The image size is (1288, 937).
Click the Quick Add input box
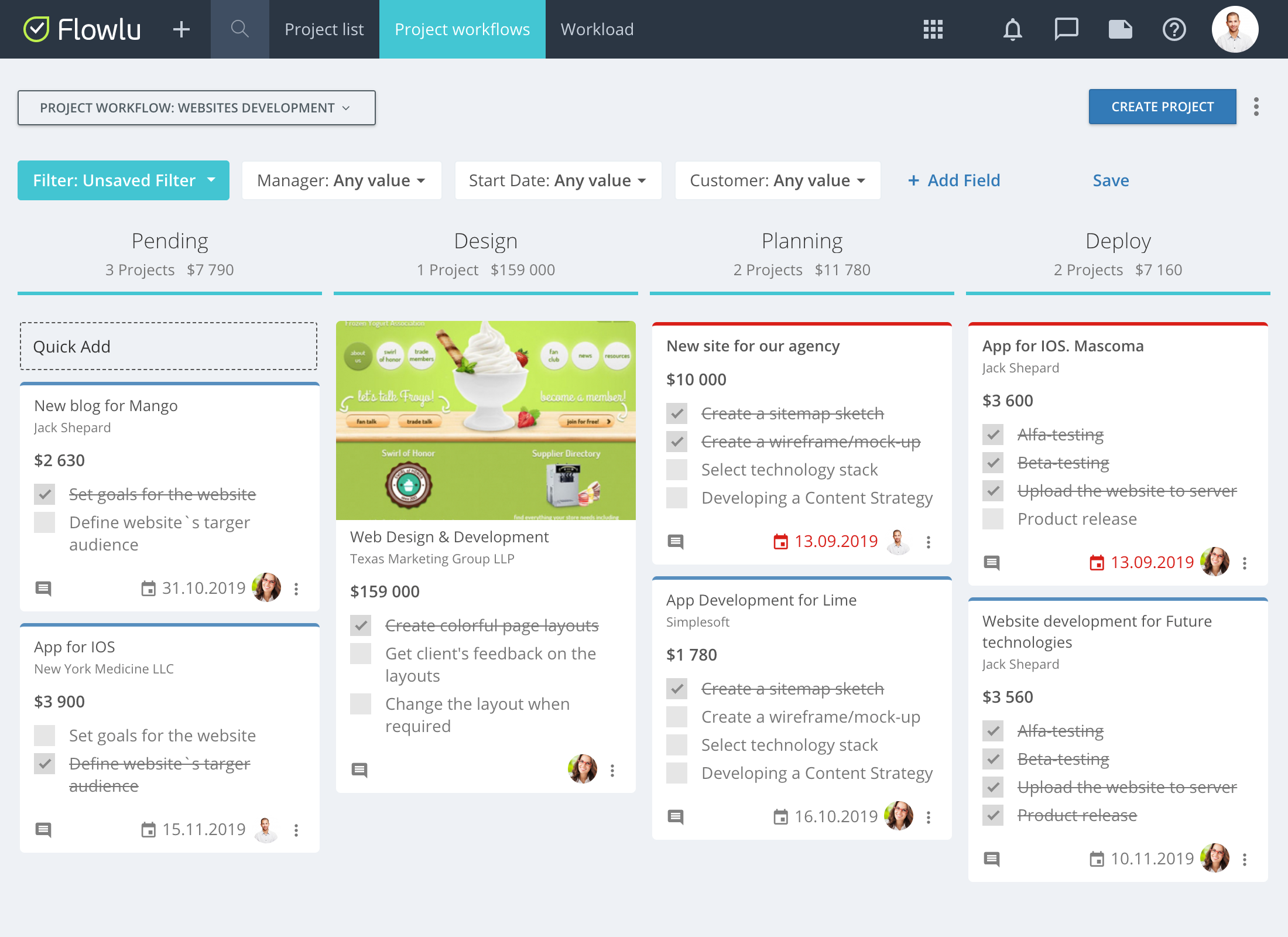169,346
